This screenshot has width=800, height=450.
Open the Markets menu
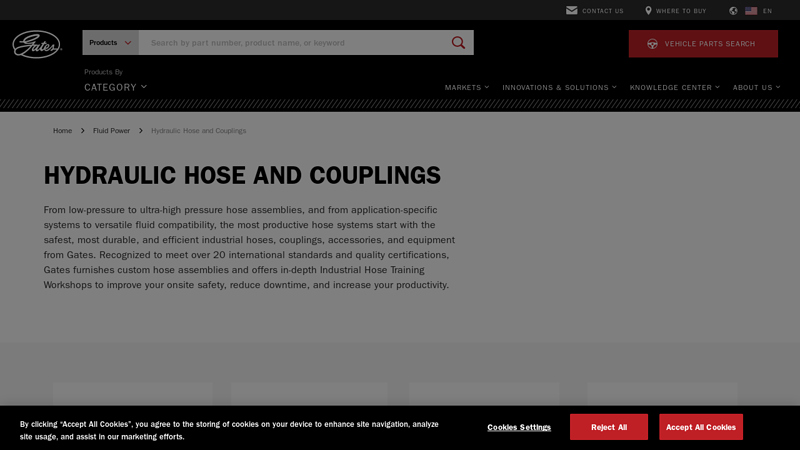[x=467, y=87]
